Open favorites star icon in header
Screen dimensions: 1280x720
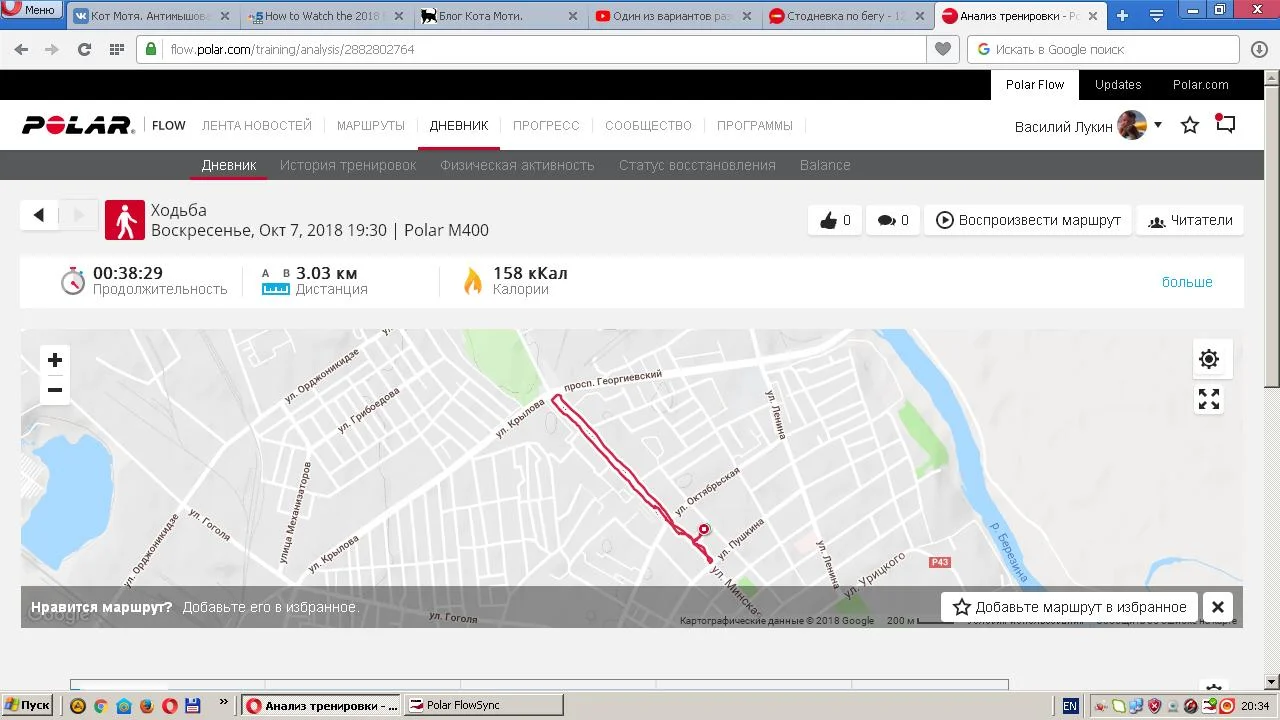[1190, 125]
